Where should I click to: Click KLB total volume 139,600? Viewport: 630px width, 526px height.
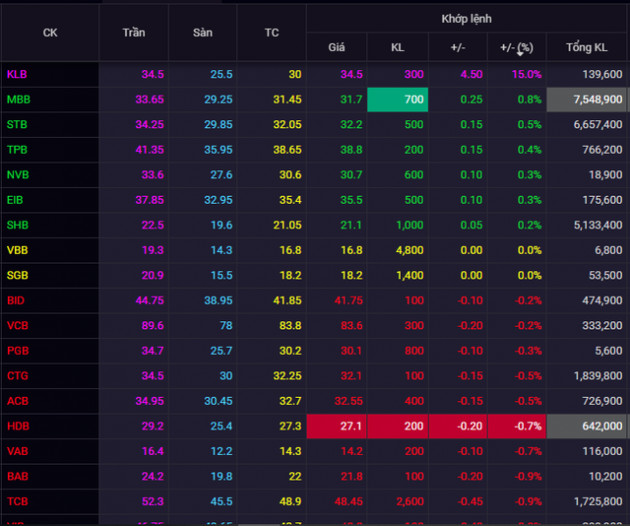click(x=602, y=74)
